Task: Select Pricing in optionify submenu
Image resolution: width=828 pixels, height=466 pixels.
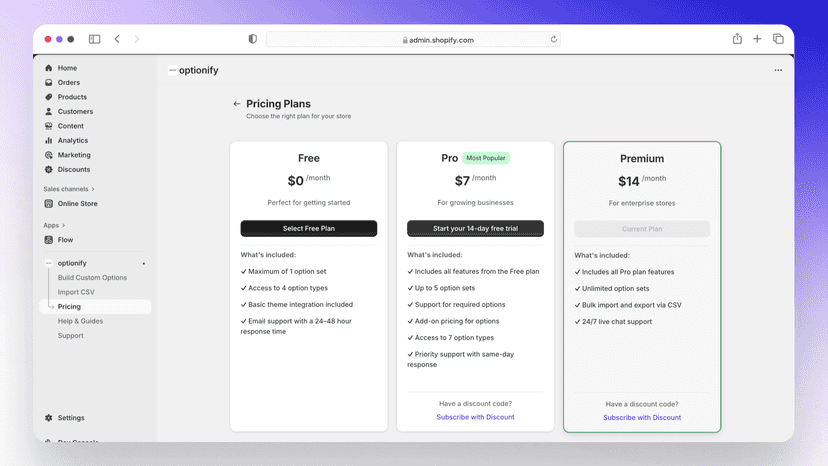Action: pyautogui.click(x=95, y=307)
